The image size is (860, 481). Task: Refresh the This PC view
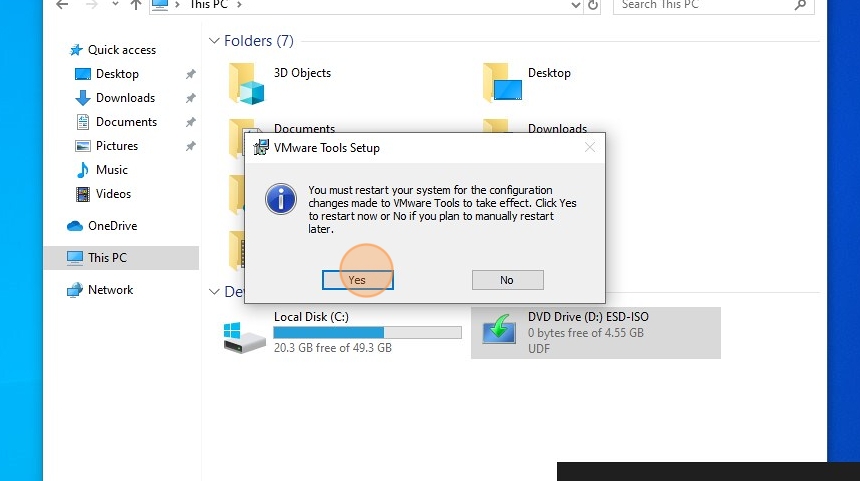tap(593, 5)
